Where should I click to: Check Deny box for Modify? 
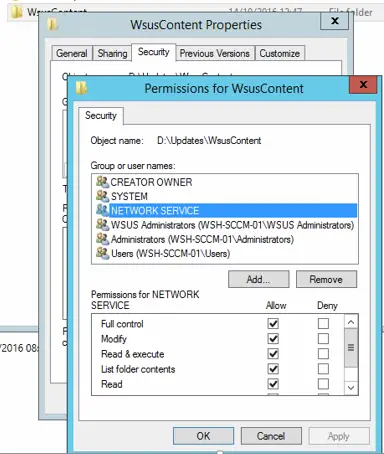click(x=323, y=339)
